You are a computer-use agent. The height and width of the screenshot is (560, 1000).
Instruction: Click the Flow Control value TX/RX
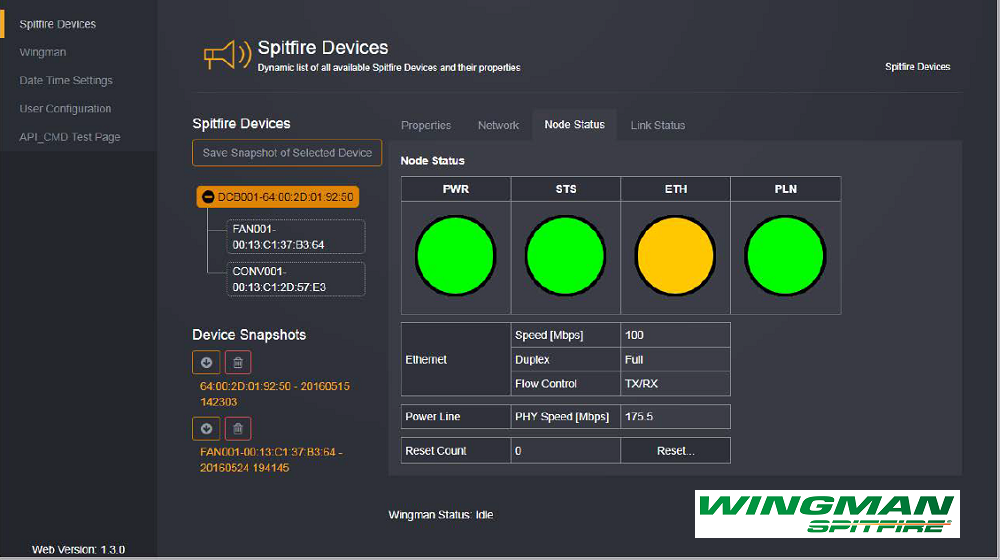click(x=675, y=384)
